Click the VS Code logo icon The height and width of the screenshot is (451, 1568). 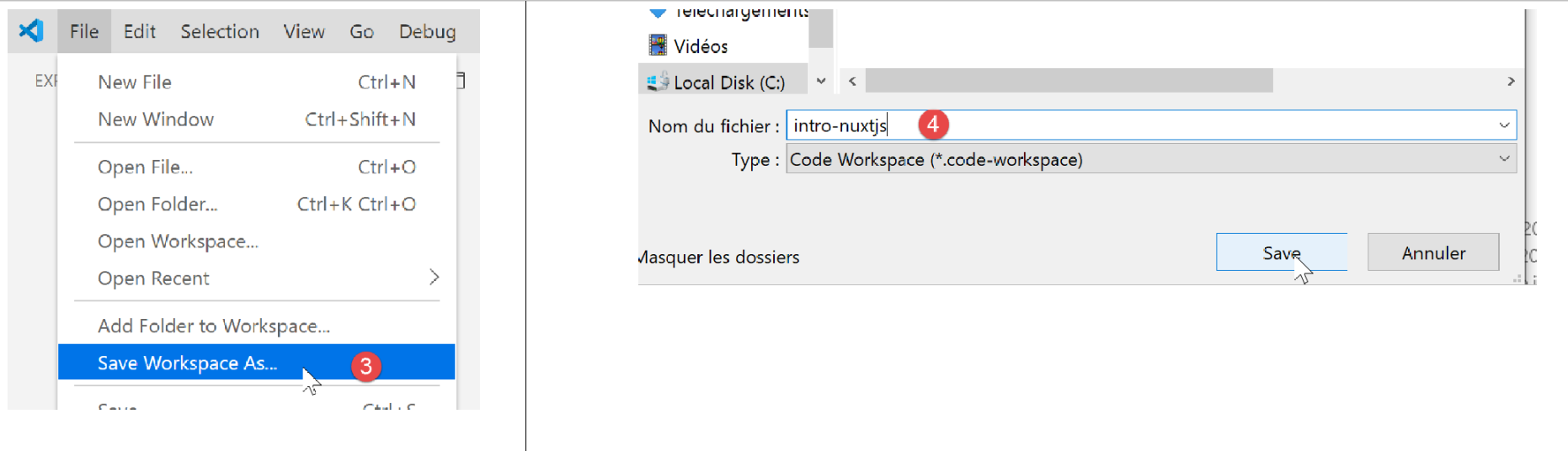point(31,31)
